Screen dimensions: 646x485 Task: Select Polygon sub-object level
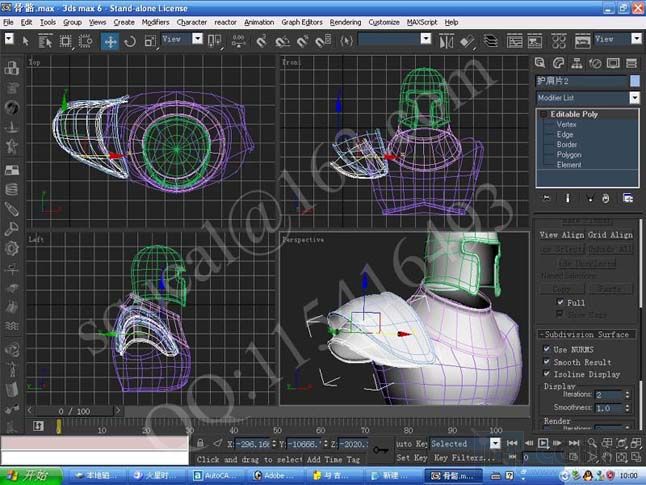[x=569, y=155]
